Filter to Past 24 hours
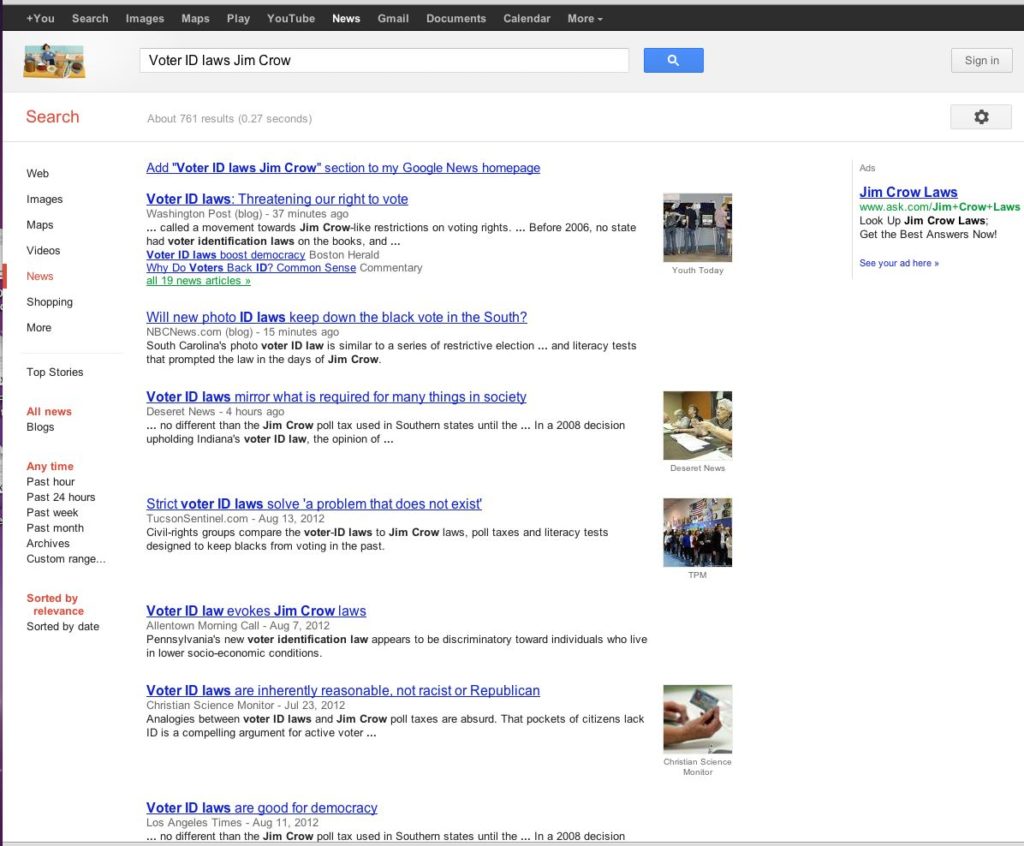Image resolution: width=1024 pixels, height=846 pixels. coord(61,497)
